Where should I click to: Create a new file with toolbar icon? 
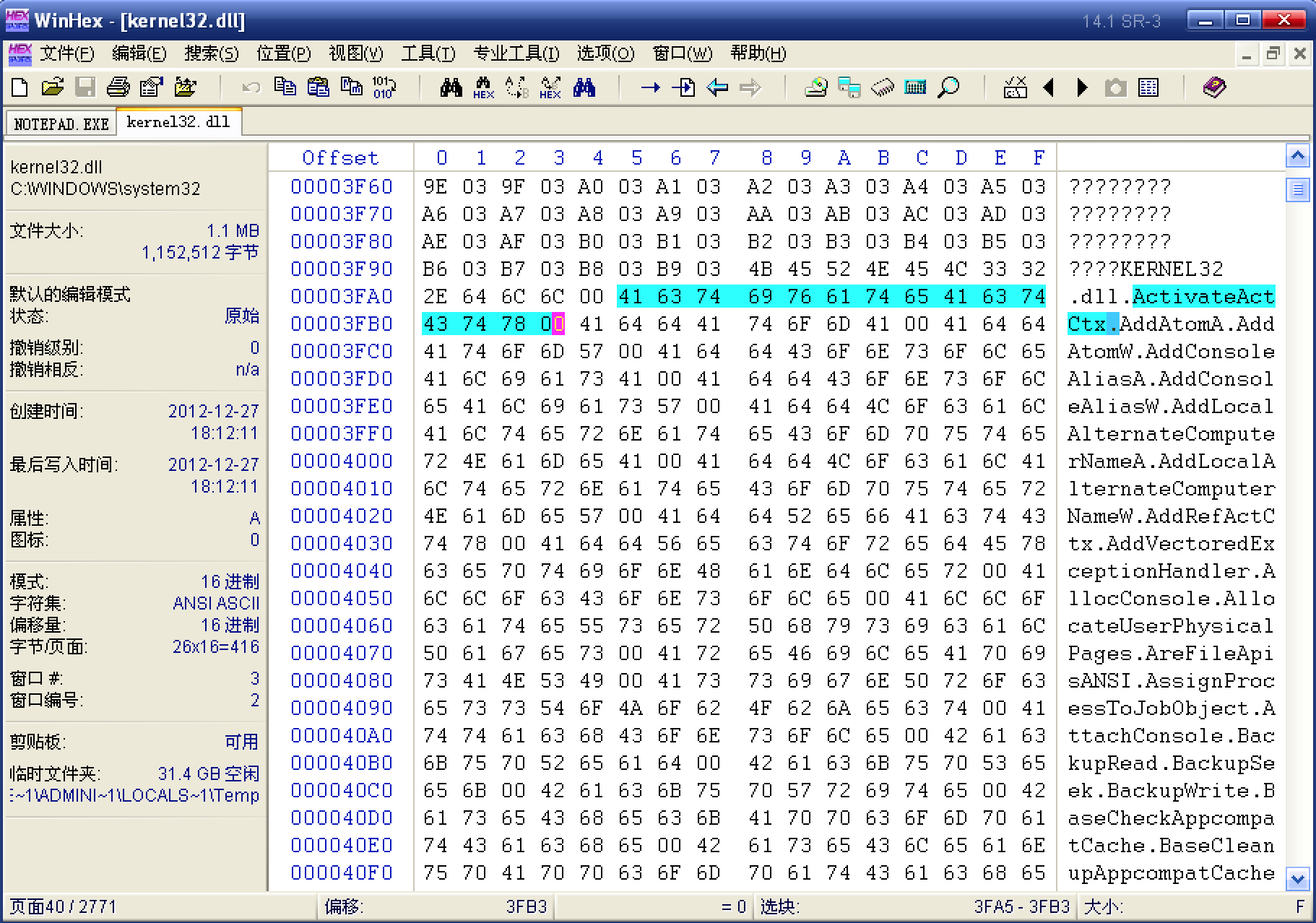coord(20,87)
